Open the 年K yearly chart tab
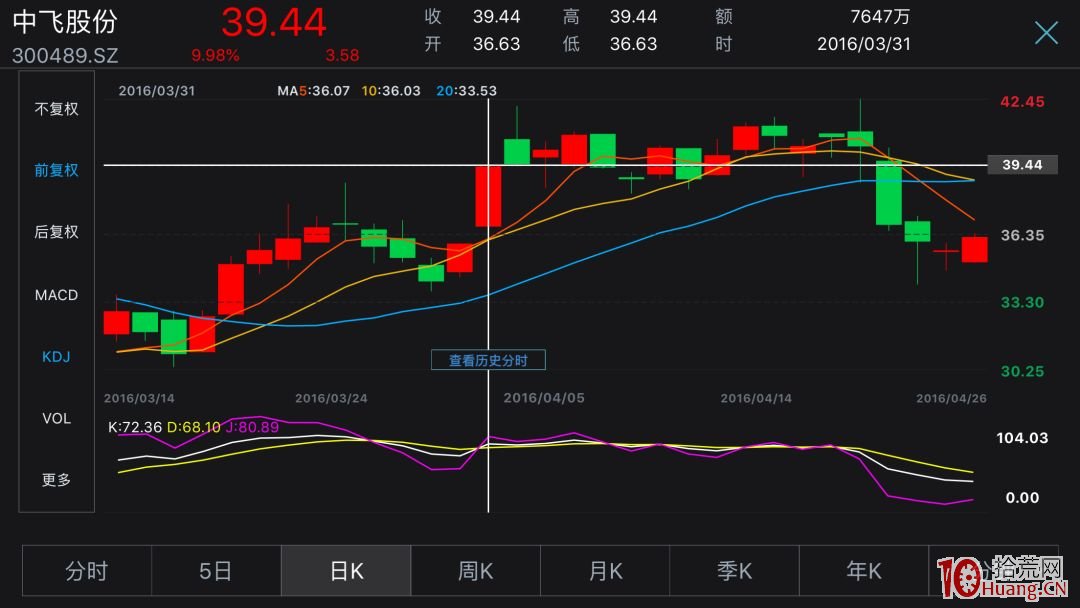The width and height of the screenshot is (1080, 608). [864, 571]
